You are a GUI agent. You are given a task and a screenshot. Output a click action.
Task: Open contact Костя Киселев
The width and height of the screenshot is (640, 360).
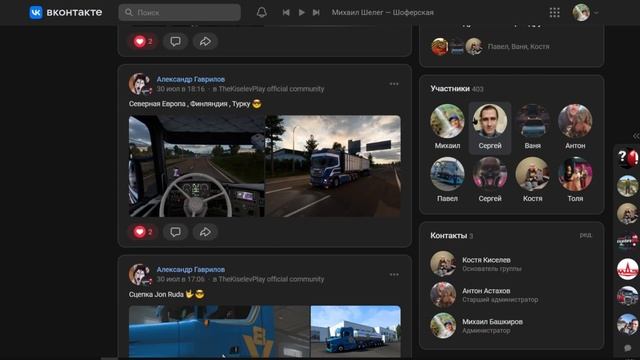point(486,260)
